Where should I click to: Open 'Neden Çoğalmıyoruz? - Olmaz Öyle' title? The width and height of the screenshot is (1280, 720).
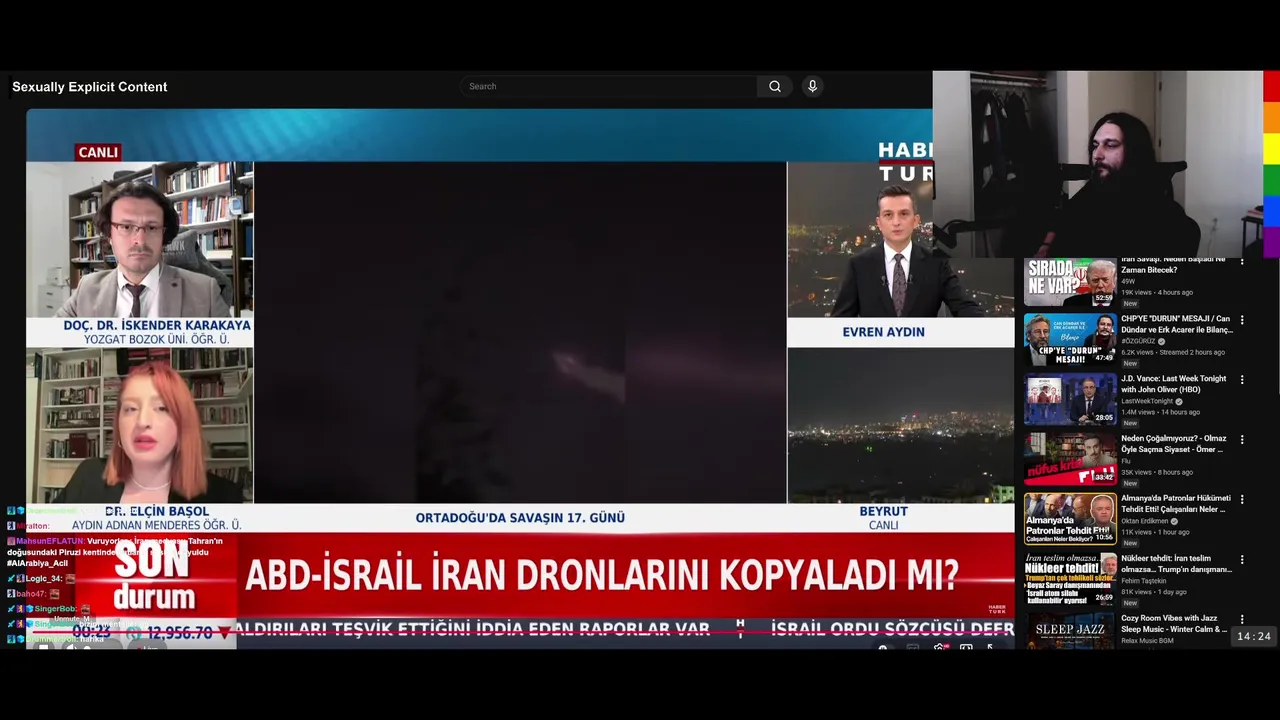(x=1173, y=444)
